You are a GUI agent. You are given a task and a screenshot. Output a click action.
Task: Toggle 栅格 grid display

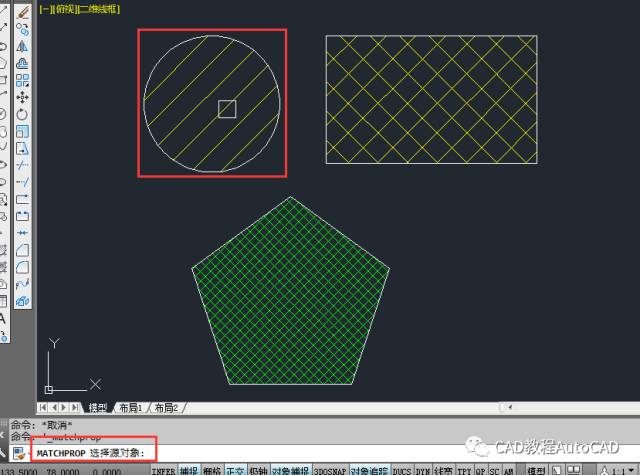[212, 471]
